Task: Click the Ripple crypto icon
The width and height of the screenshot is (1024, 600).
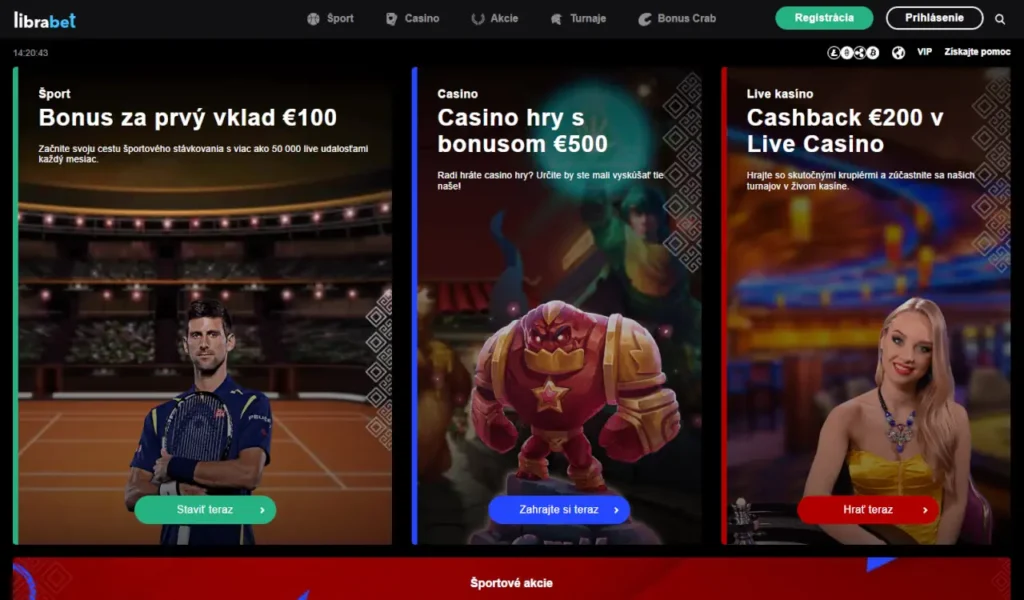Action: click(859, 52)
